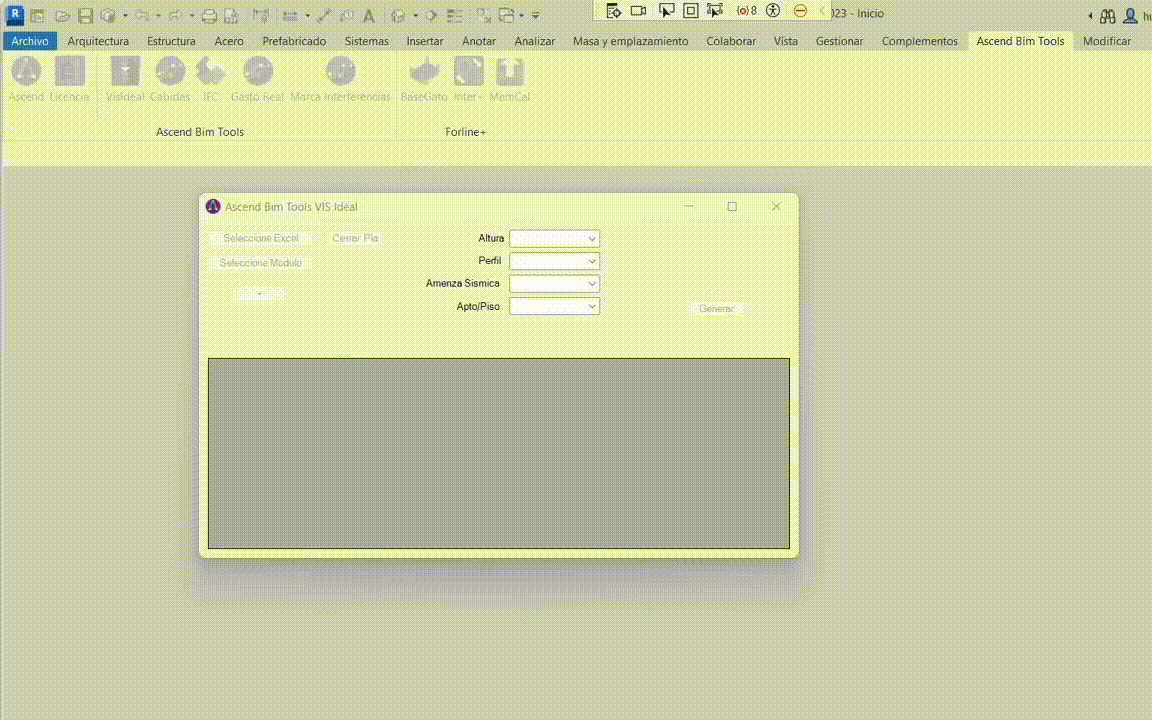Select the Text tool A icon
Image resolution: width=1152 pixels, height=720 pixels.
pyautogui.click(x=369, y=15)
